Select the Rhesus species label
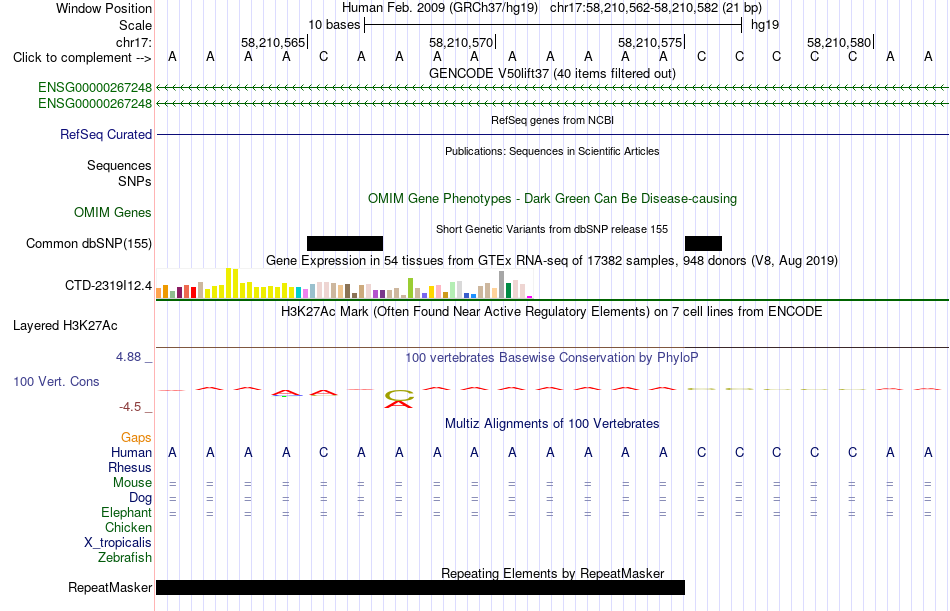The image size is (950, 611). [130, 468]
